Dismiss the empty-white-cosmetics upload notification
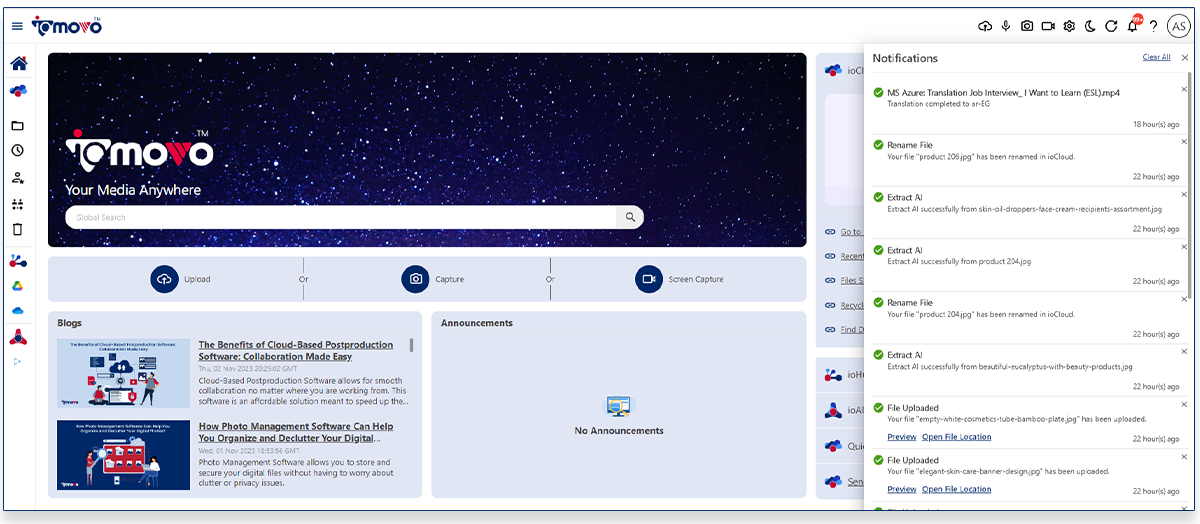 point(1185,404)
